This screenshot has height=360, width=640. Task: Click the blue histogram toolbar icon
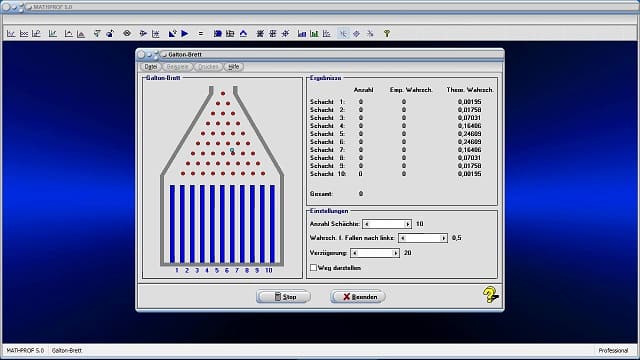302,33
